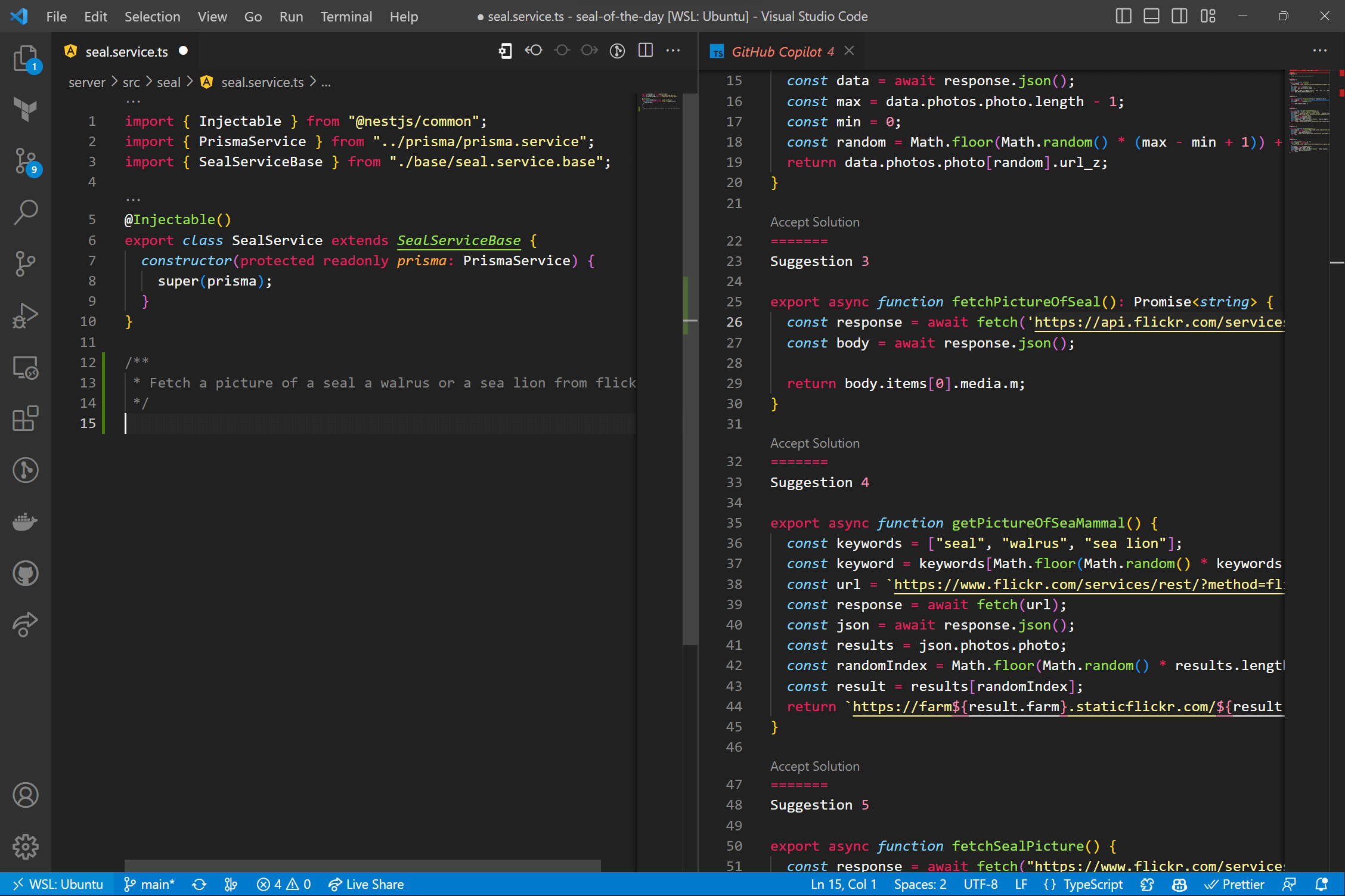This screenshot has width=1345, height=896.
Task: Close the GitHub Copilot tab
Action: click(x=850, y=51)
